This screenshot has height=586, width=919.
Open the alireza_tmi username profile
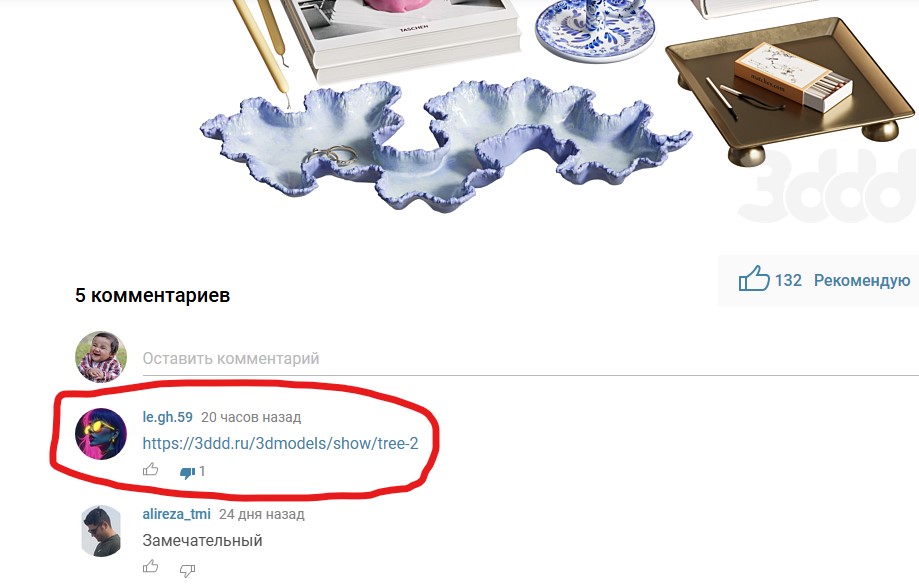pos(176,514)
